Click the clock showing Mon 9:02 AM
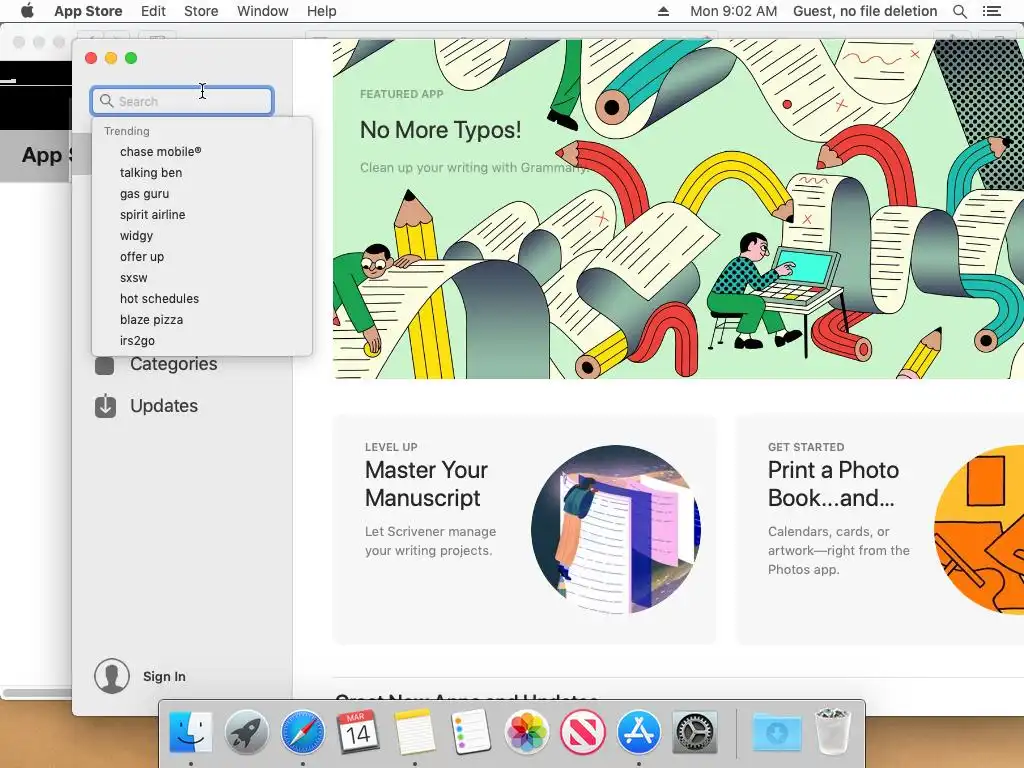Image resolution: width=1024 pixels, height=768 pixels. coord(733,11)
